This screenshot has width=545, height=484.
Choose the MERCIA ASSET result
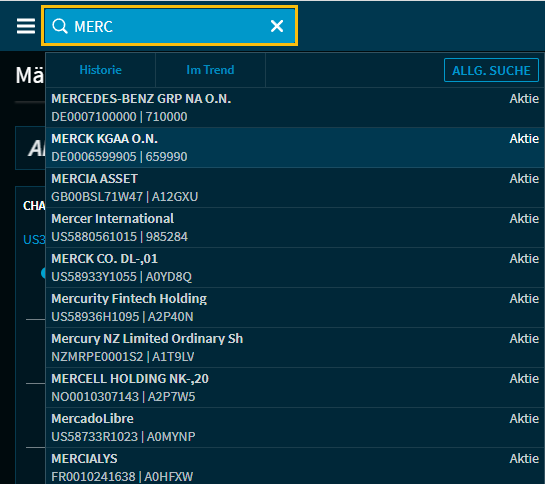pyautogui.click(x=295, y=187)
